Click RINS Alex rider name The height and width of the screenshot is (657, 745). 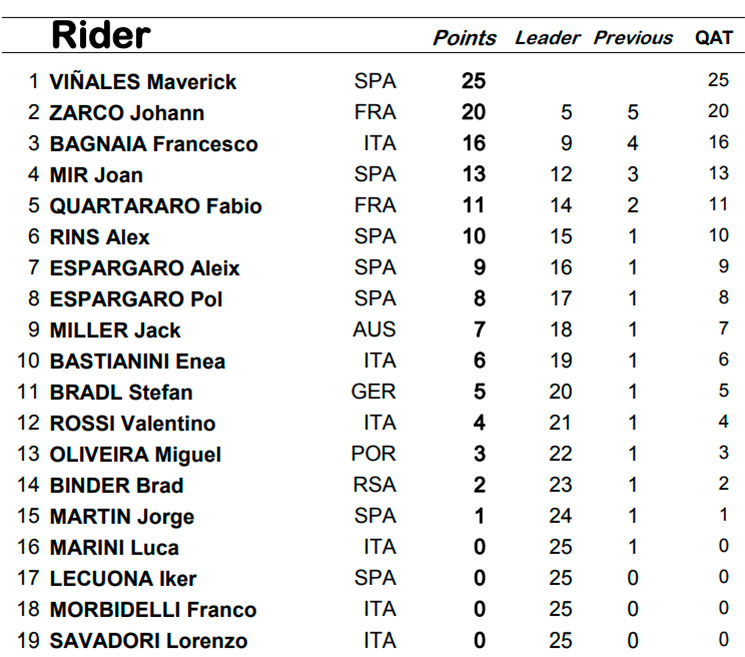click(x=100, y=237)
